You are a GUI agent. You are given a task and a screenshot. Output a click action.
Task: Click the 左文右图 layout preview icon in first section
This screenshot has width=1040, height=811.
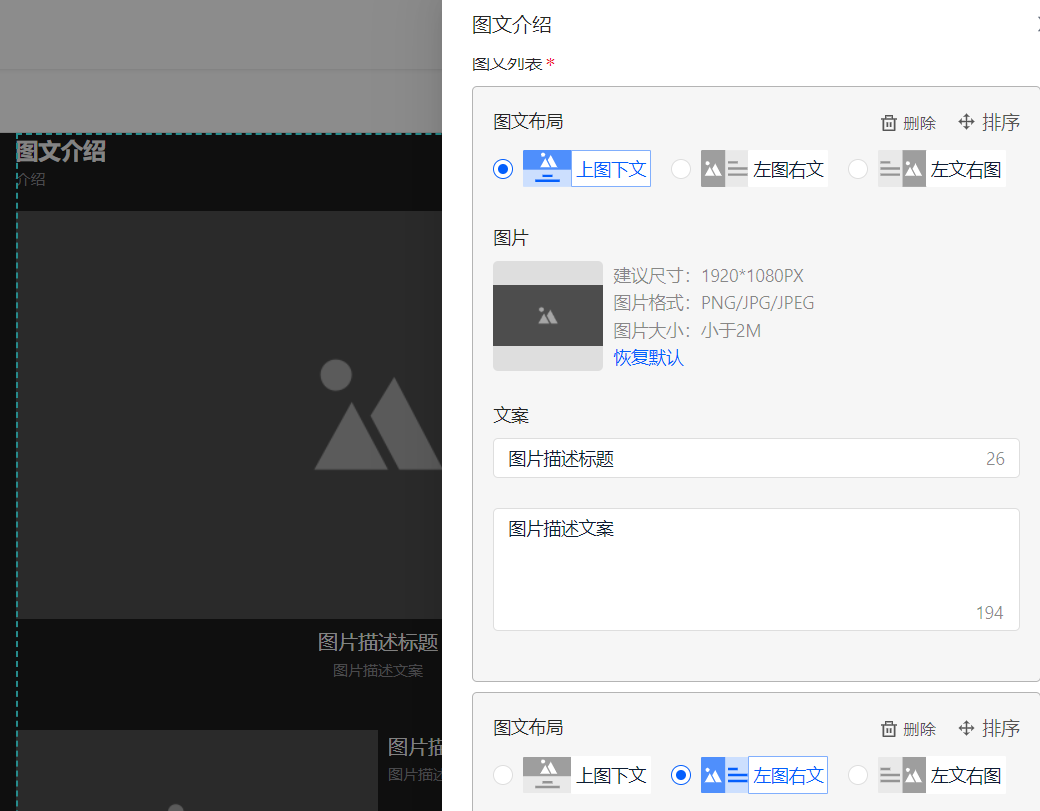(901, 168)
